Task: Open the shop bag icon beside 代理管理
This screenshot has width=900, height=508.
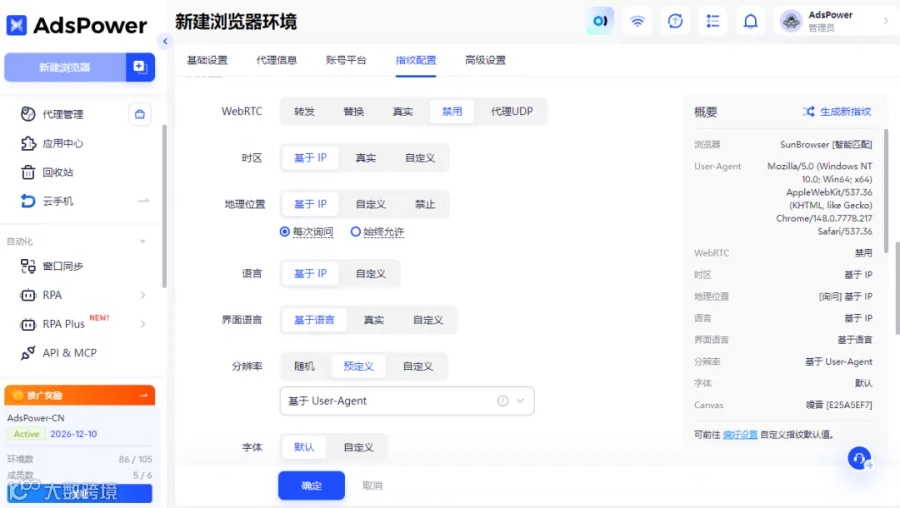Action: click(x=139, y=114)
